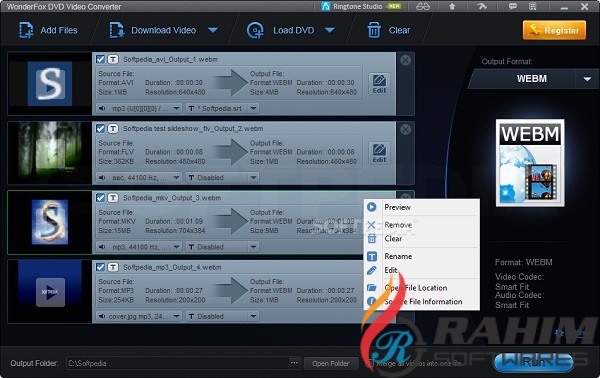600x378 pixels.
Task: Click file name Softpedia_mp3_Output_4.webm
Action: point(172,267)
